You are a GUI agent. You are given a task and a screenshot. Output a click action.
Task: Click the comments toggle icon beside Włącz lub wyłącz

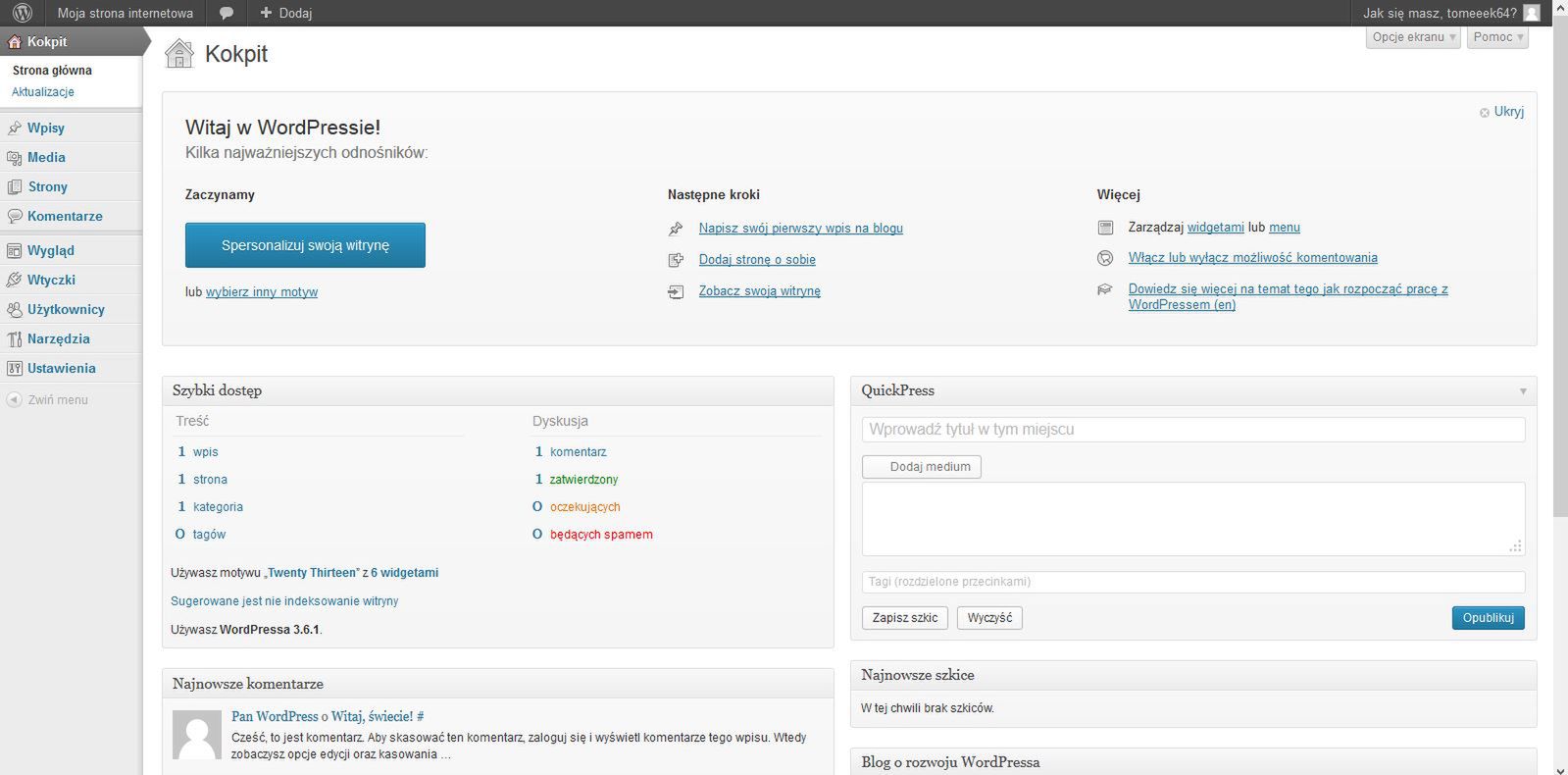1105,258
